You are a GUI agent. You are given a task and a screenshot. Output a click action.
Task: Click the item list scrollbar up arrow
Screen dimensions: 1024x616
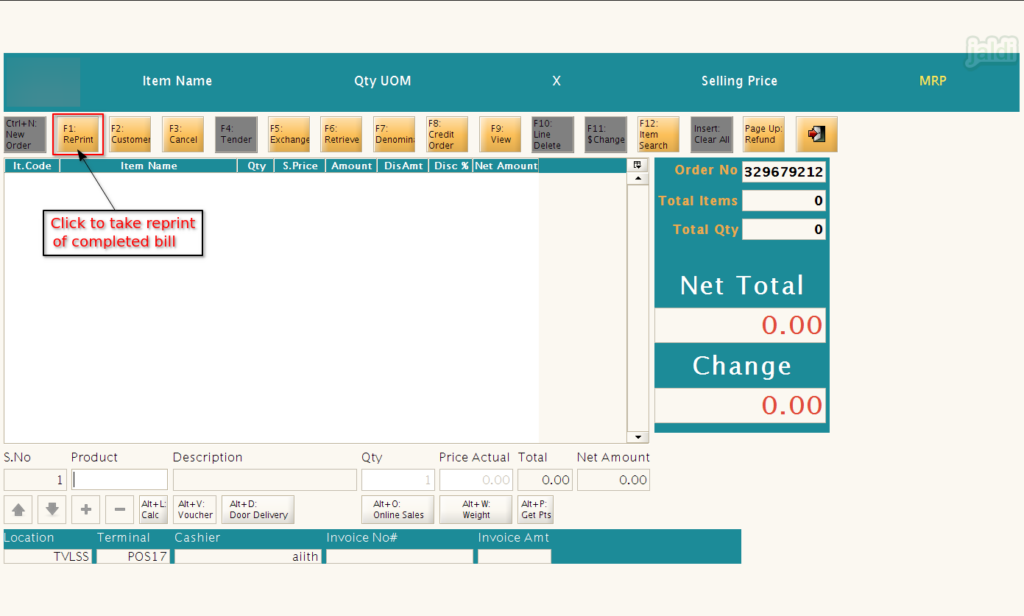pos(637,178)
